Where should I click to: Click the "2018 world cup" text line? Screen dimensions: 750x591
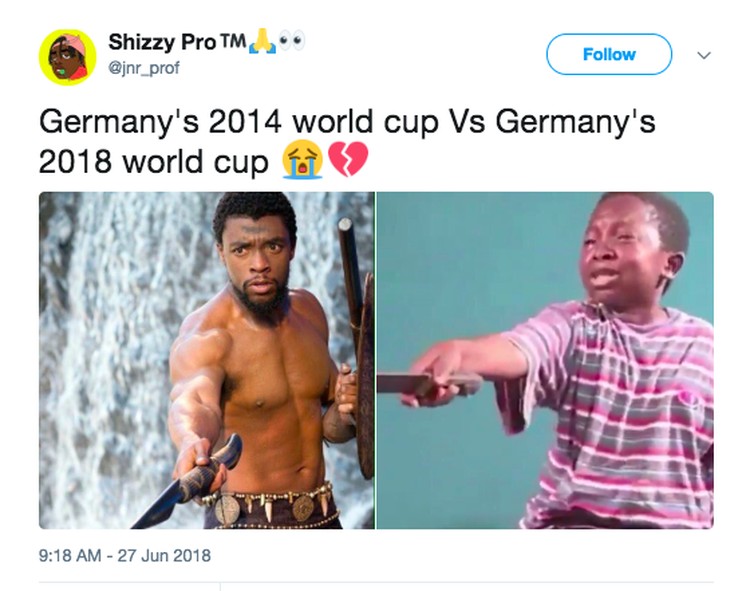click(x=154, y=162)
